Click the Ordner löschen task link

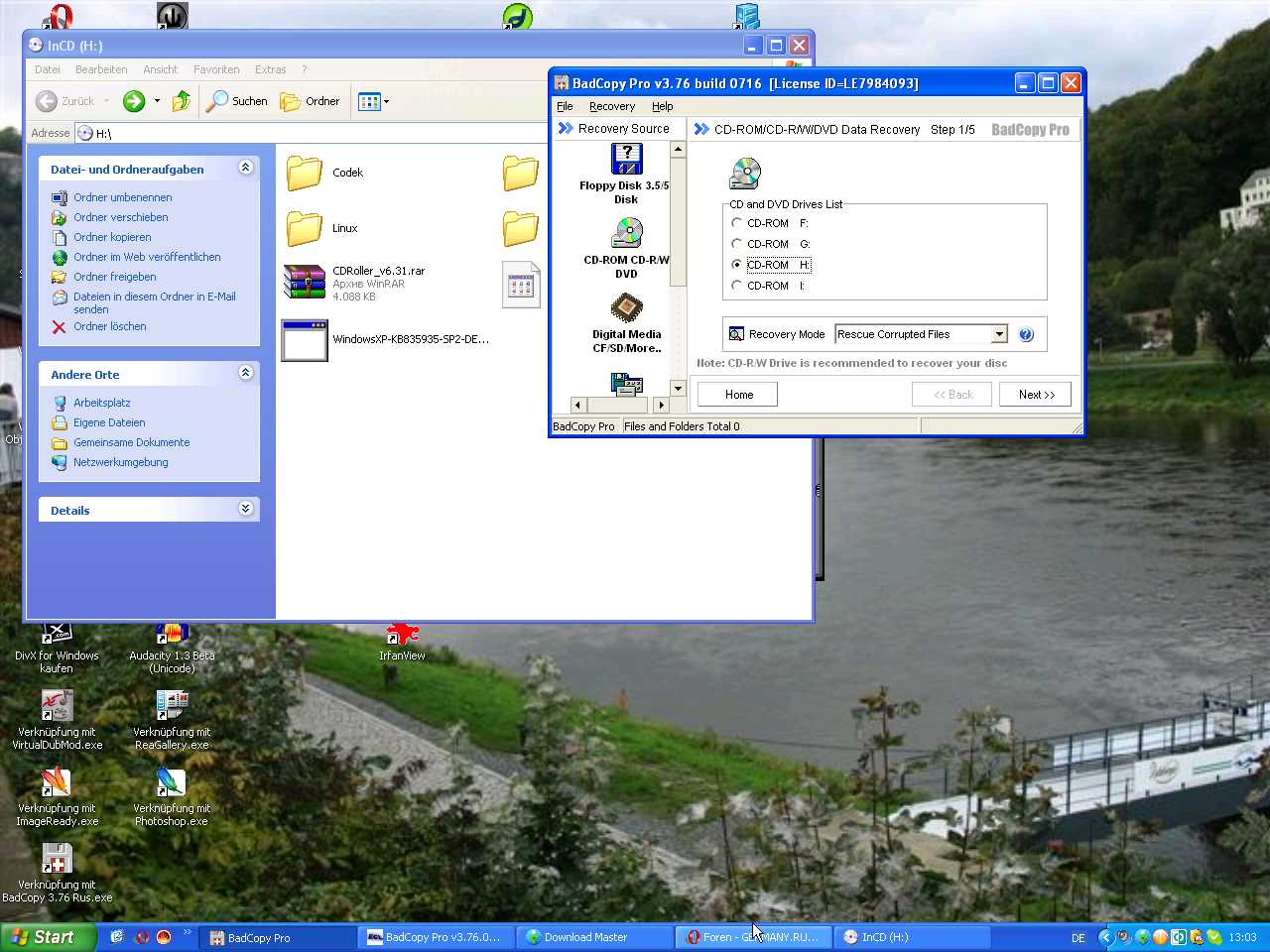(x=109, y=326)
